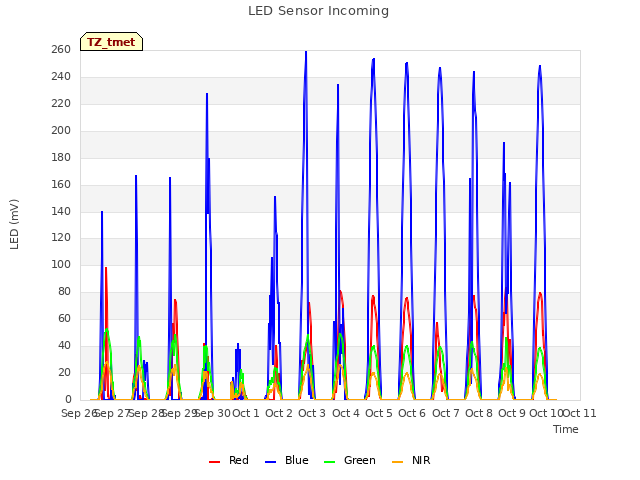Click the blue legend color marker

tap(271, 462)
